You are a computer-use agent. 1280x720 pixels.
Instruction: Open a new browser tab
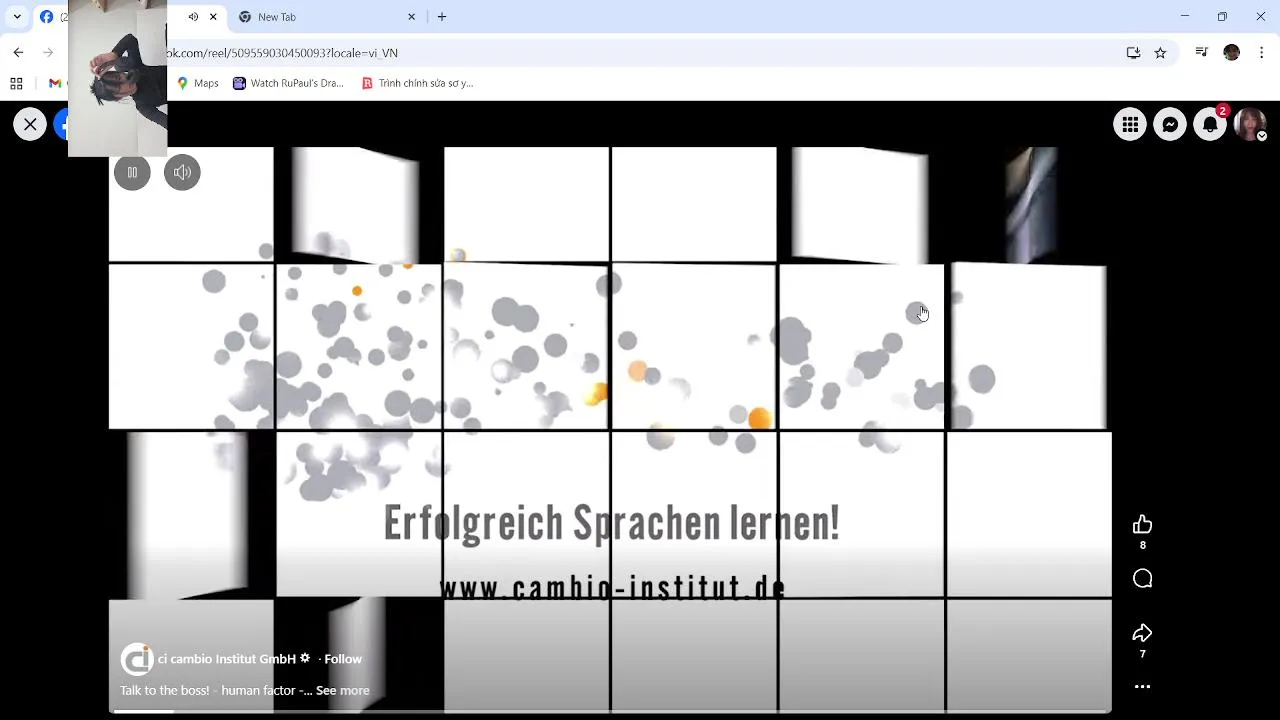[442, 17]
